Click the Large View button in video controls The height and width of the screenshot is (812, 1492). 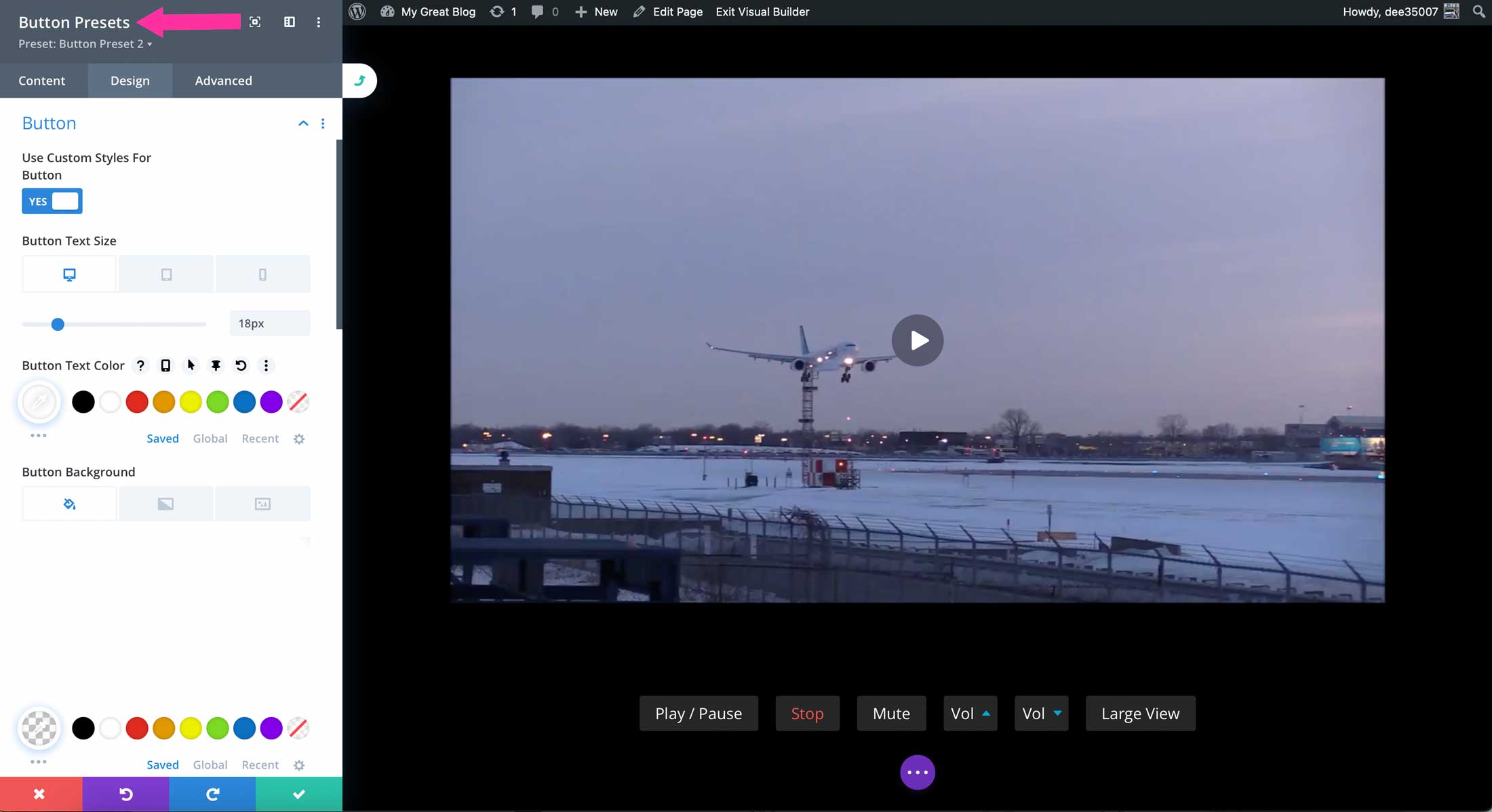click(1140, 713)
